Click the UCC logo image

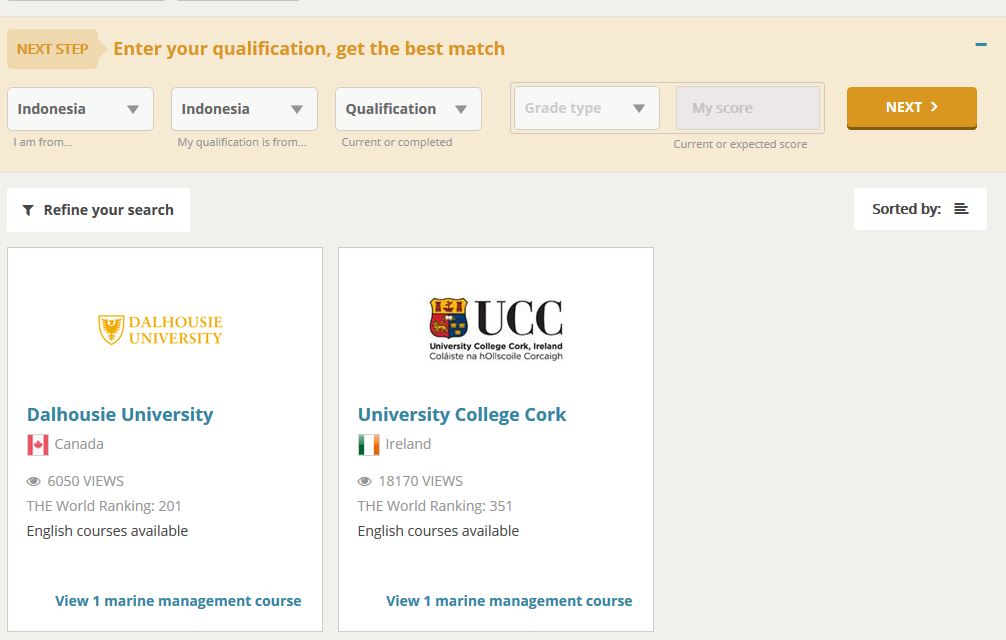496,329
